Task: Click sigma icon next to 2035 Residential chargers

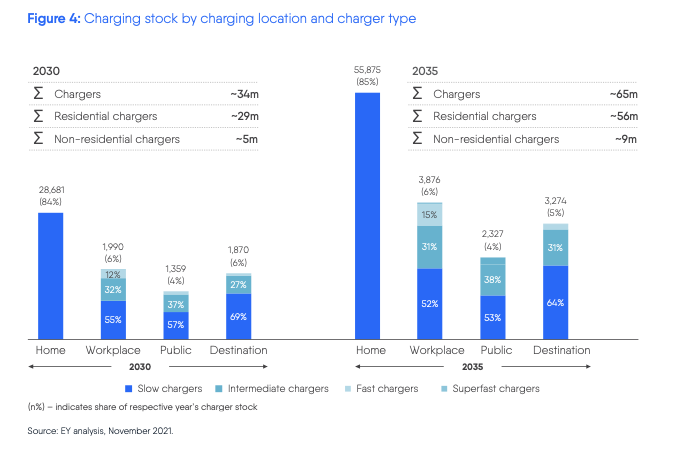Action: coord(418,116)
